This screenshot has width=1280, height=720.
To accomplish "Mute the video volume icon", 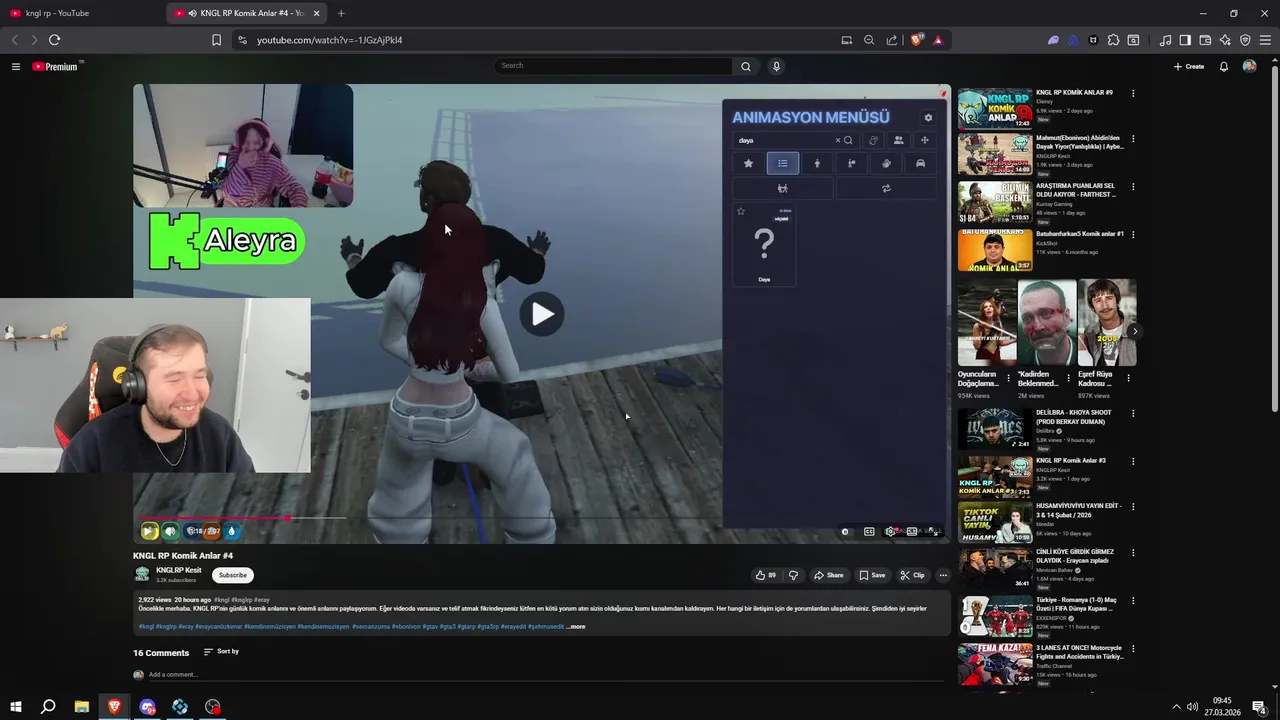I will [x=170, y=531].
